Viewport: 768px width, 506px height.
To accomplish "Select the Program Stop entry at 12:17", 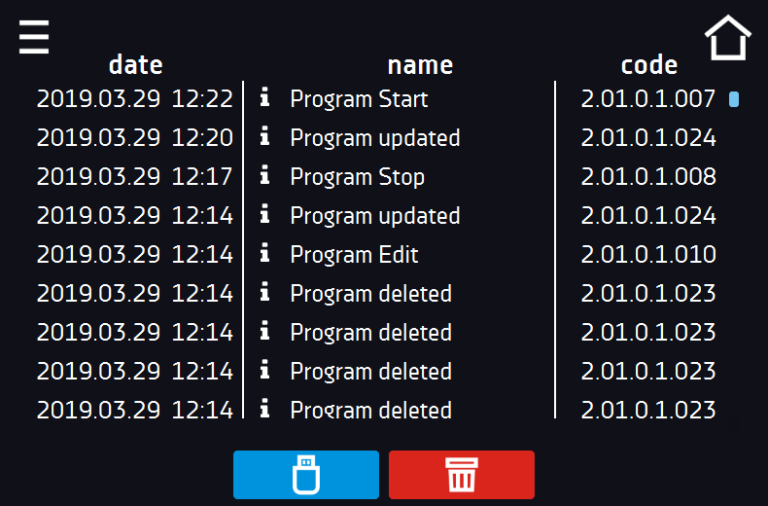I will pos(376,176).
